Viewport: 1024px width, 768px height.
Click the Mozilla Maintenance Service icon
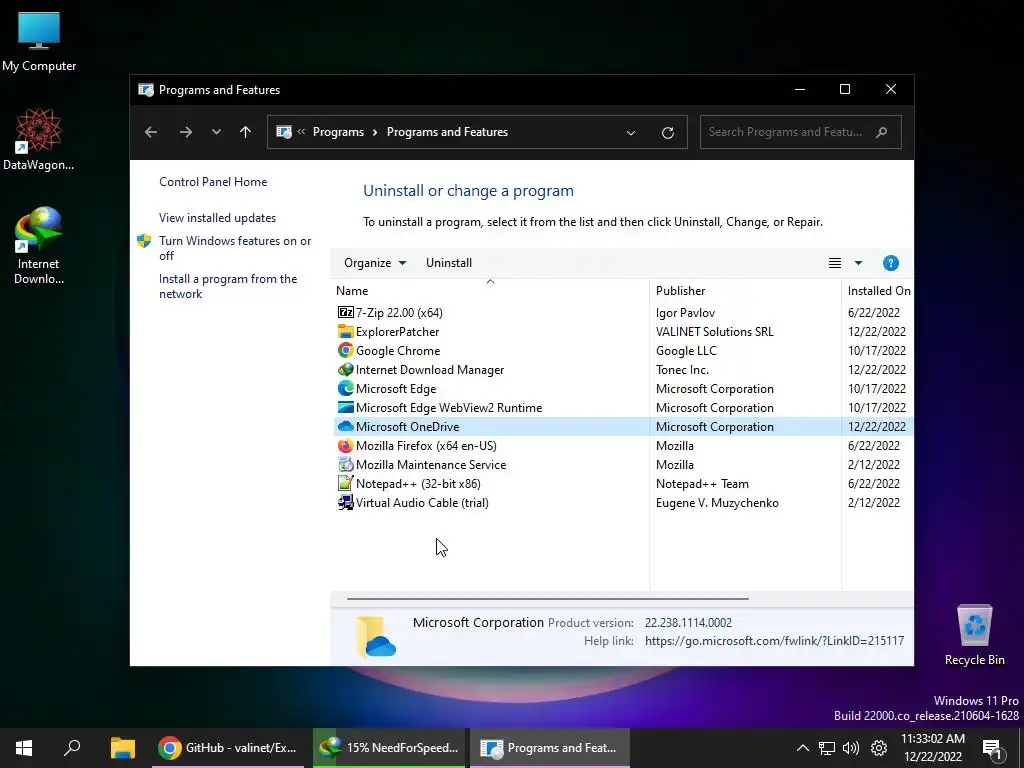point(345,464)
